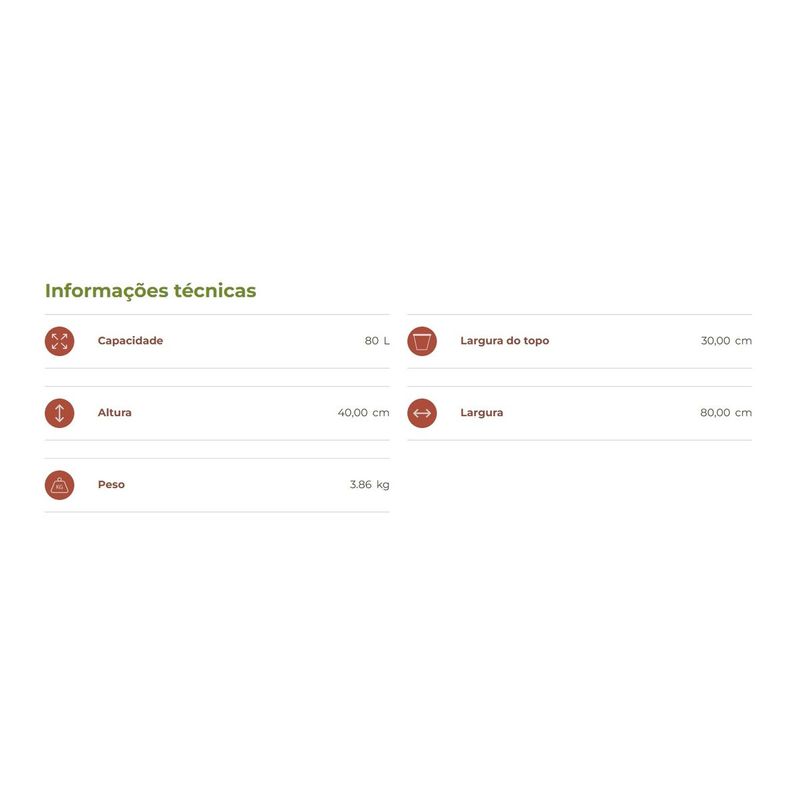Click the Altura vertical arrow icon
This screenshot has width=800, height=800.
[60, 413]
